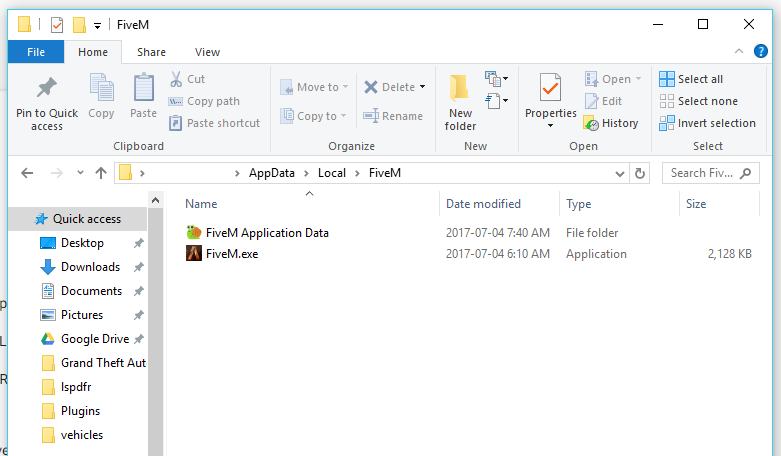Click the Edit command in Open group
The image size is (781, 456).
pos(603,101)
